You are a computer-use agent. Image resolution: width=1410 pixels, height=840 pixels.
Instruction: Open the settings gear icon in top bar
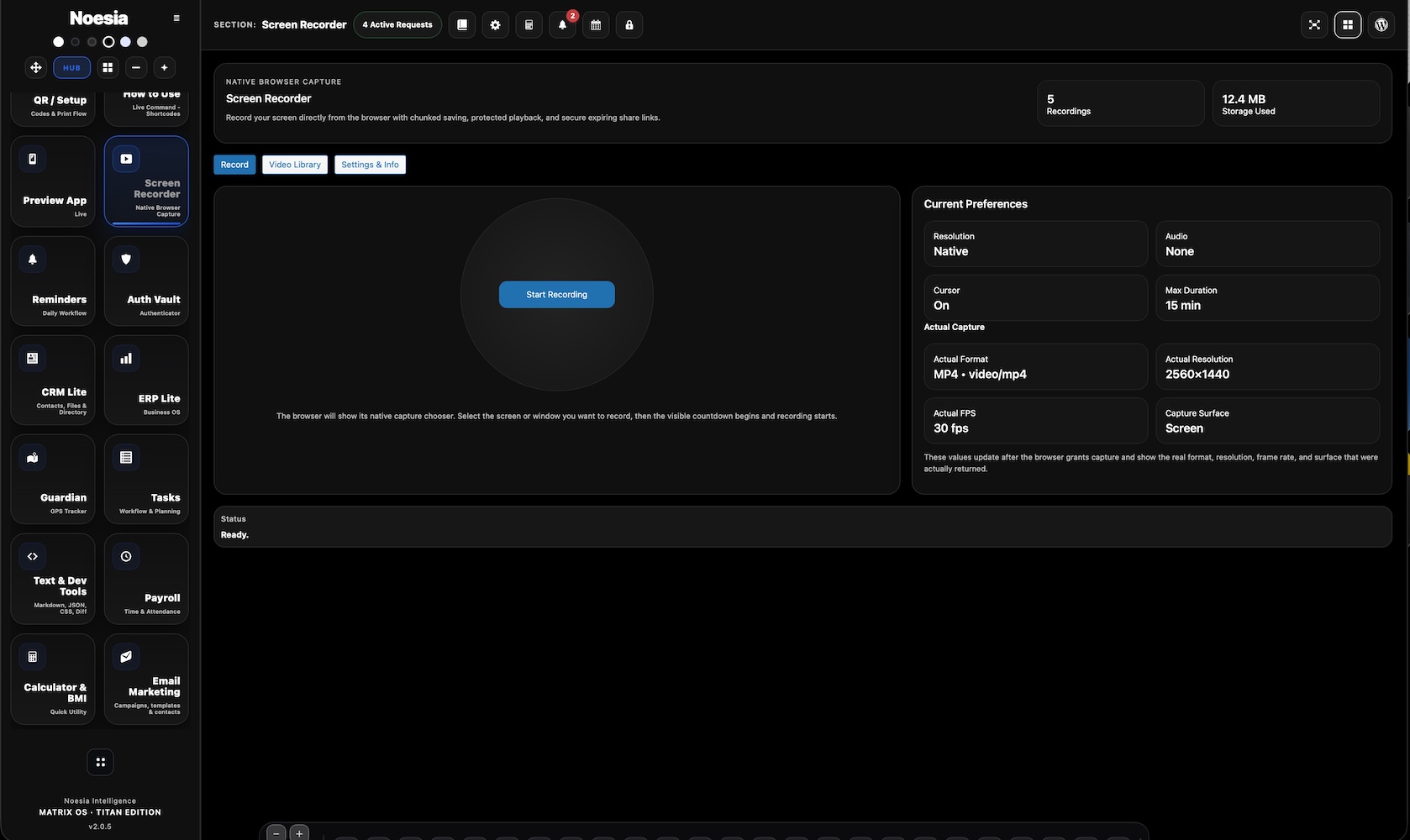tap(496, 25)
